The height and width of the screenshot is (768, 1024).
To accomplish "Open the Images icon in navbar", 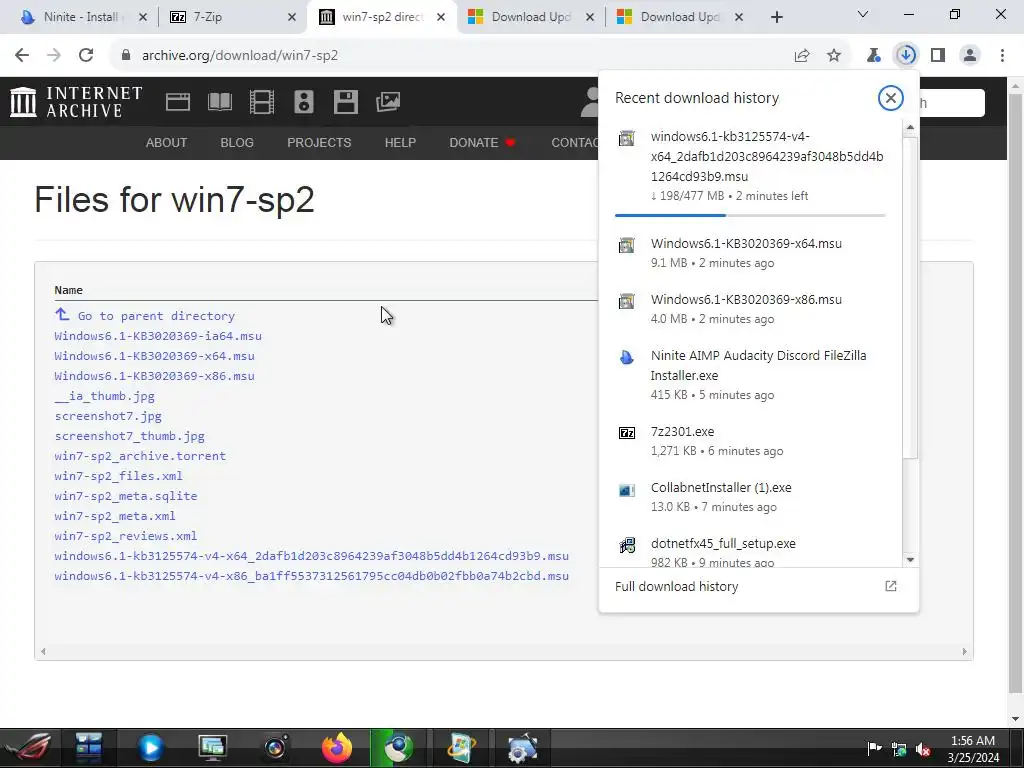I will [388, 102].
